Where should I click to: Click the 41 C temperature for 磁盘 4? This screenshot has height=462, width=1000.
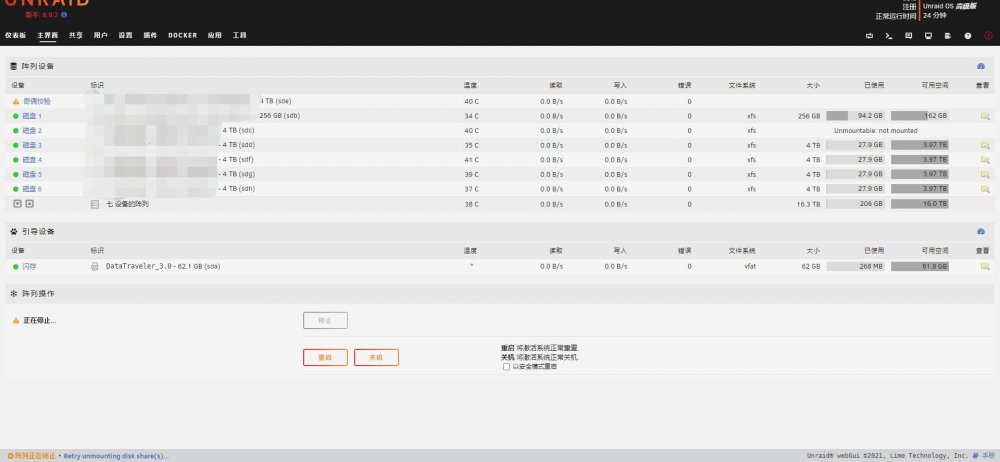pos(472,160)
